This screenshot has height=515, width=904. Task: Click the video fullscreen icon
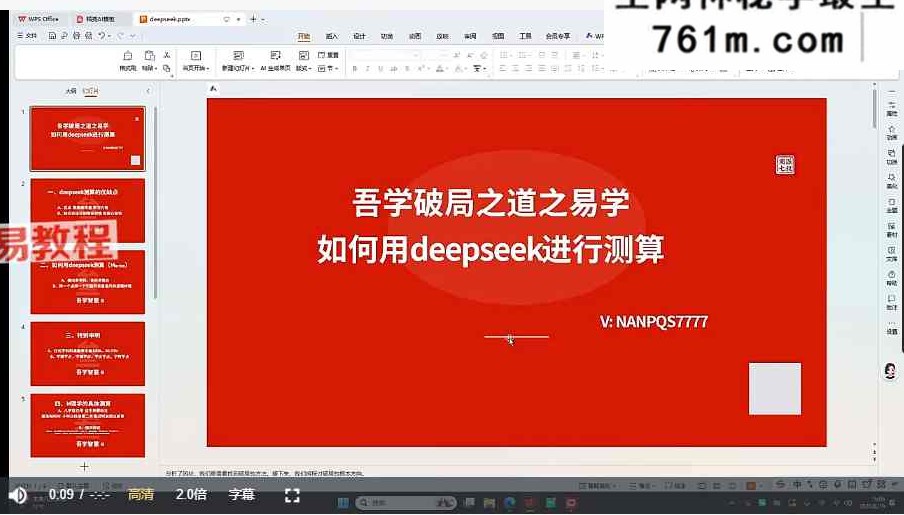pos(292,495)
